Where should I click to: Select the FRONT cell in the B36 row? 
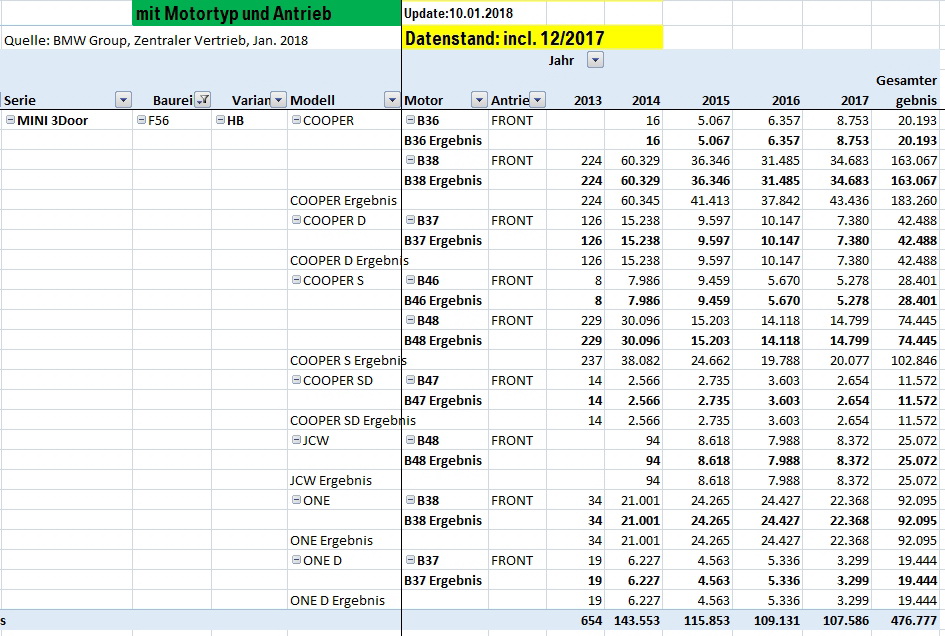tap(512, 121)
